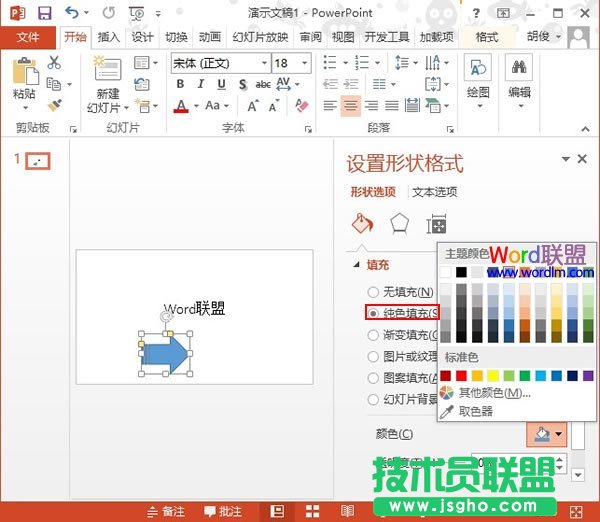Click the Undo arrow icon
This screenshot has width=600, height=522.
point(72,13)
